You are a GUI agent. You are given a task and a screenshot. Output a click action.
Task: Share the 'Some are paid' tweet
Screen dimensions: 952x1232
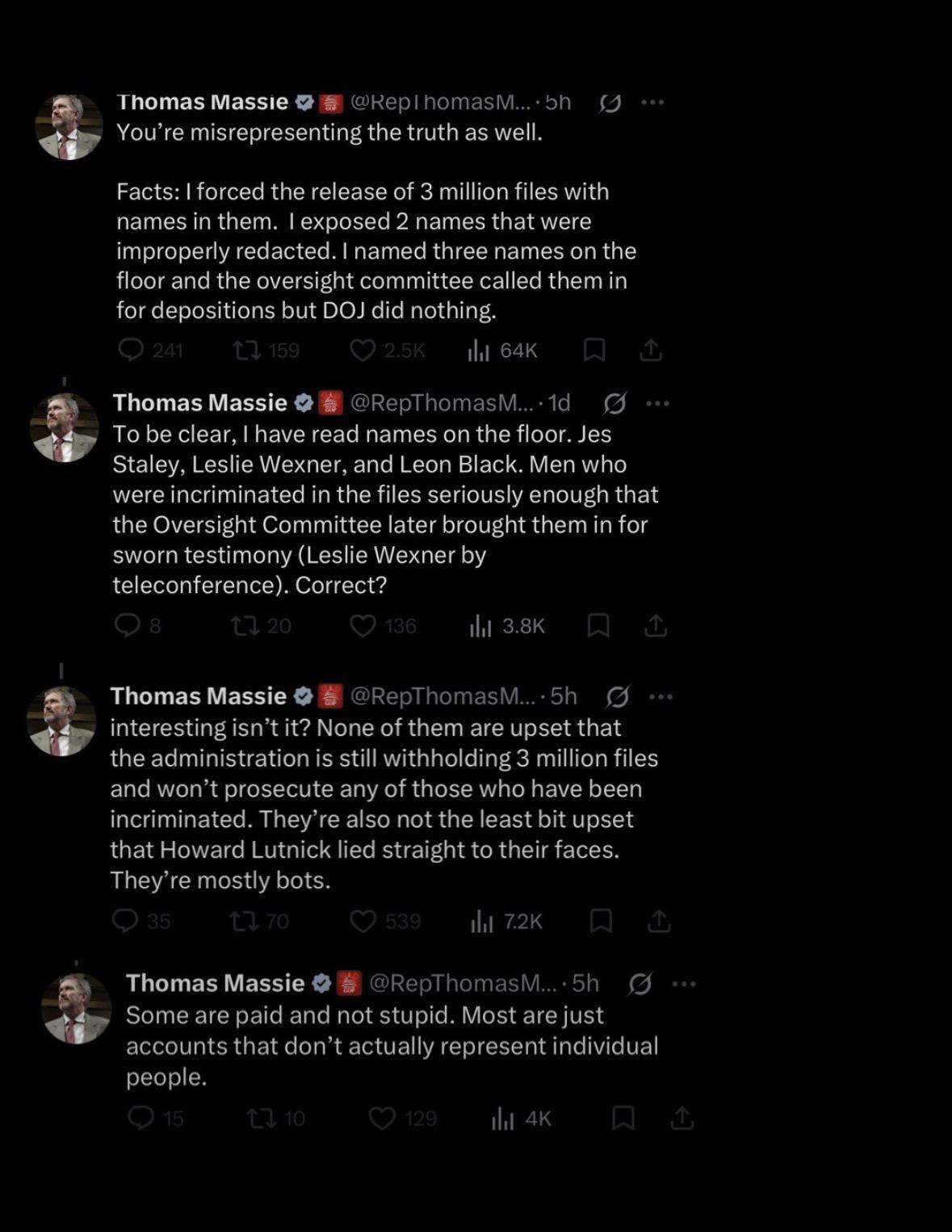[x=682, y=1118]
